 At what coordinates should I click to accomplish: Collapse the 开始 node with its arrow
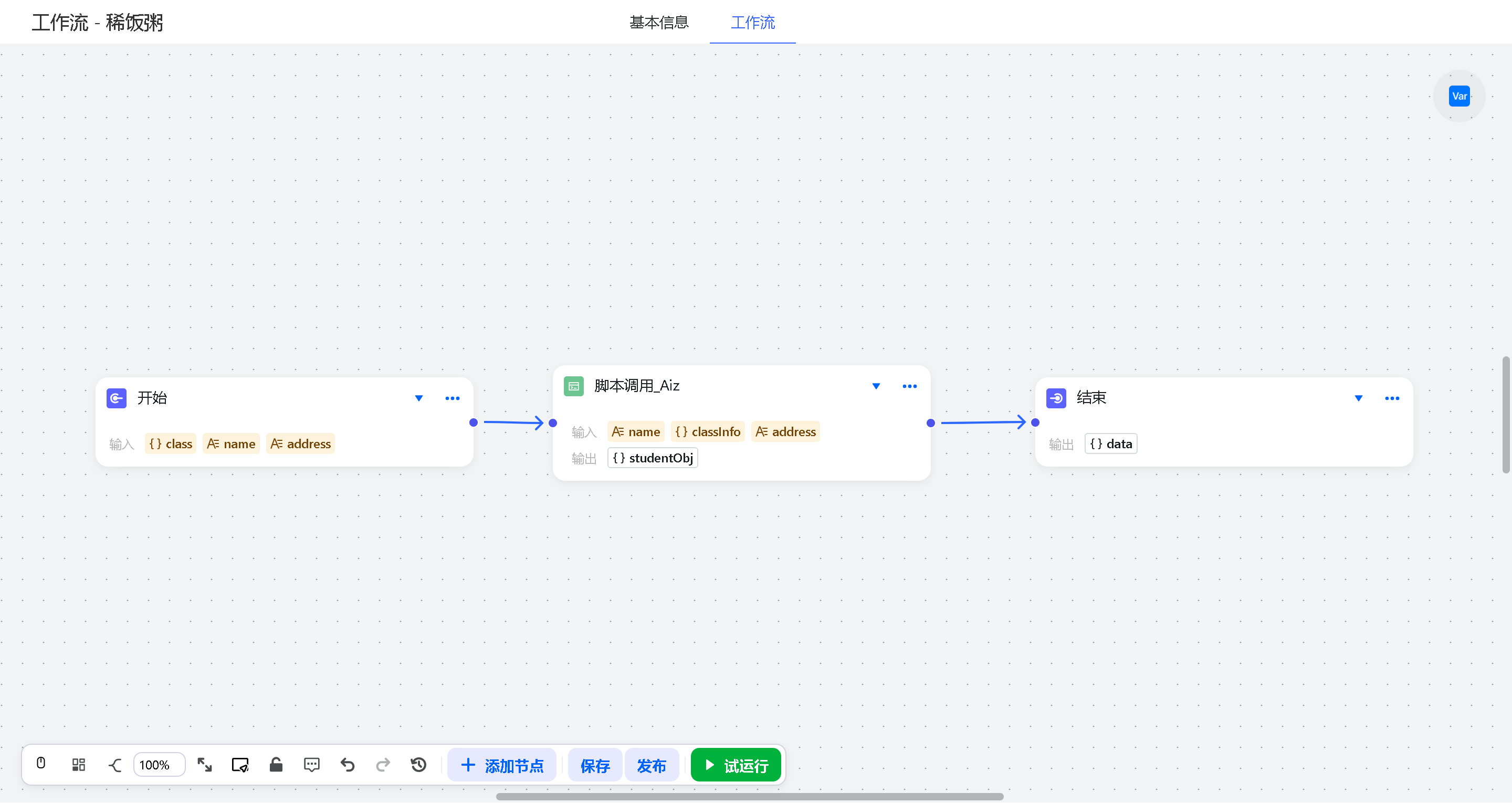tap(418, 398)
